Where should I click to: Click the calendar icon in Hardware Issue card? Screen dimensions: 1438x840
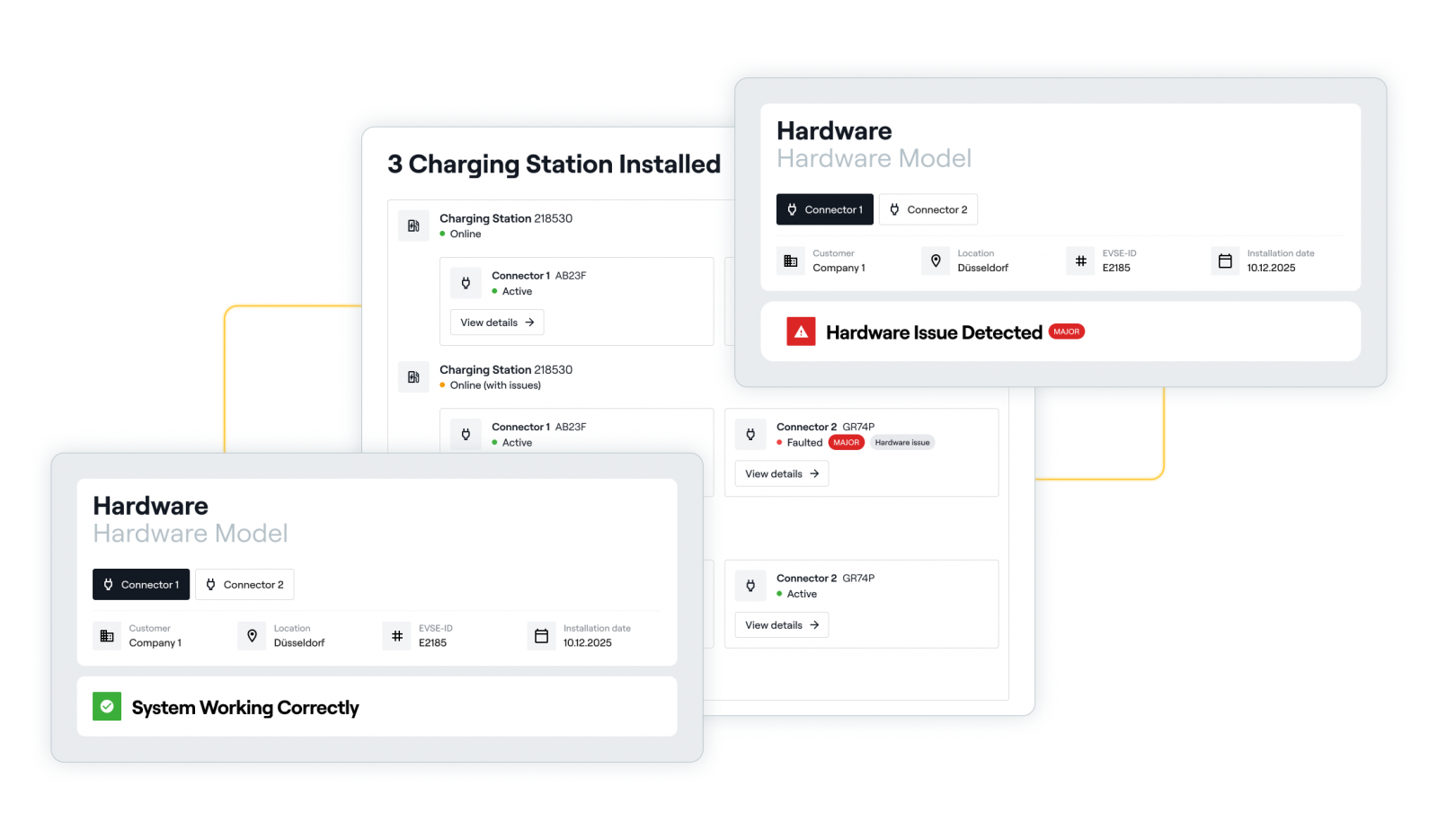coord(1224,261)
